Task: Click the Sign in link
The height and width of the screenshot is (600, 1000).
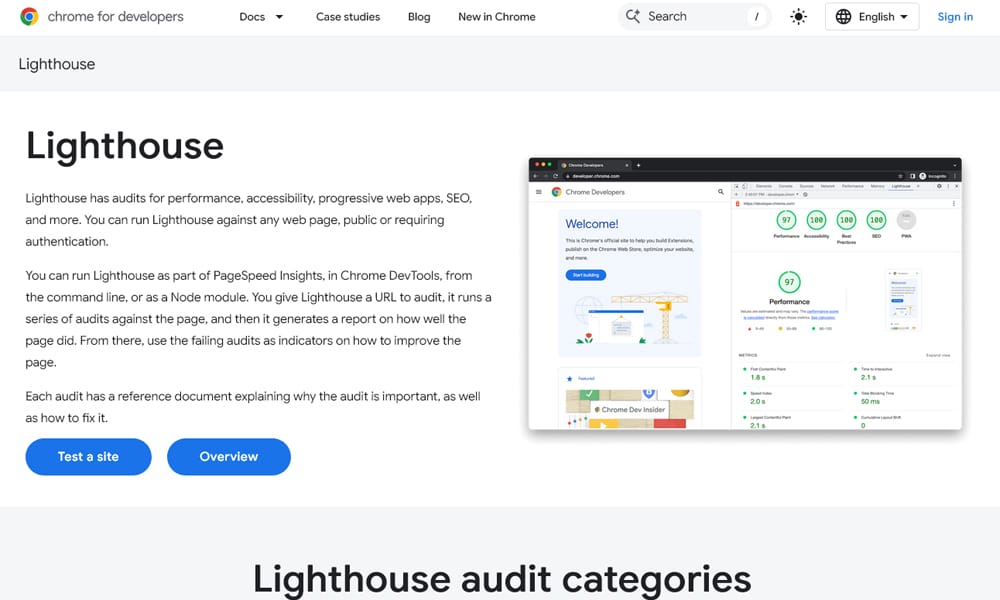Action: click(955, 17)
